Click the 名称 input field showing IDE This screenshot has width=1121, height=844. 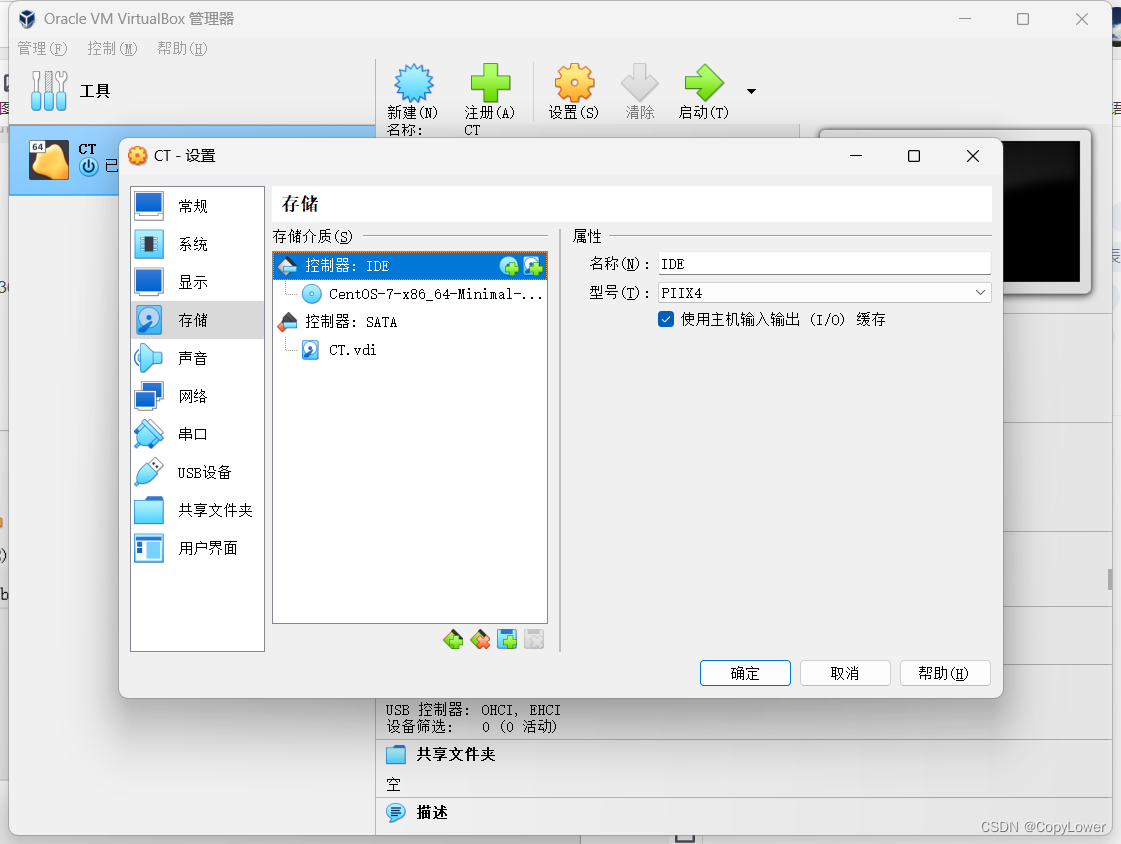coord(823,263)
